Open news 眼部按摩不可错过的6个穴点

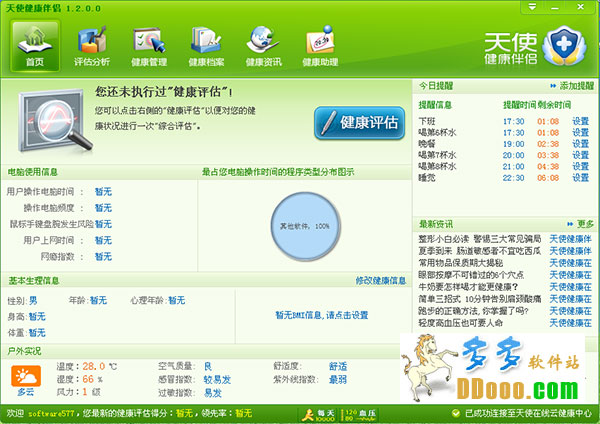point(471,275)
